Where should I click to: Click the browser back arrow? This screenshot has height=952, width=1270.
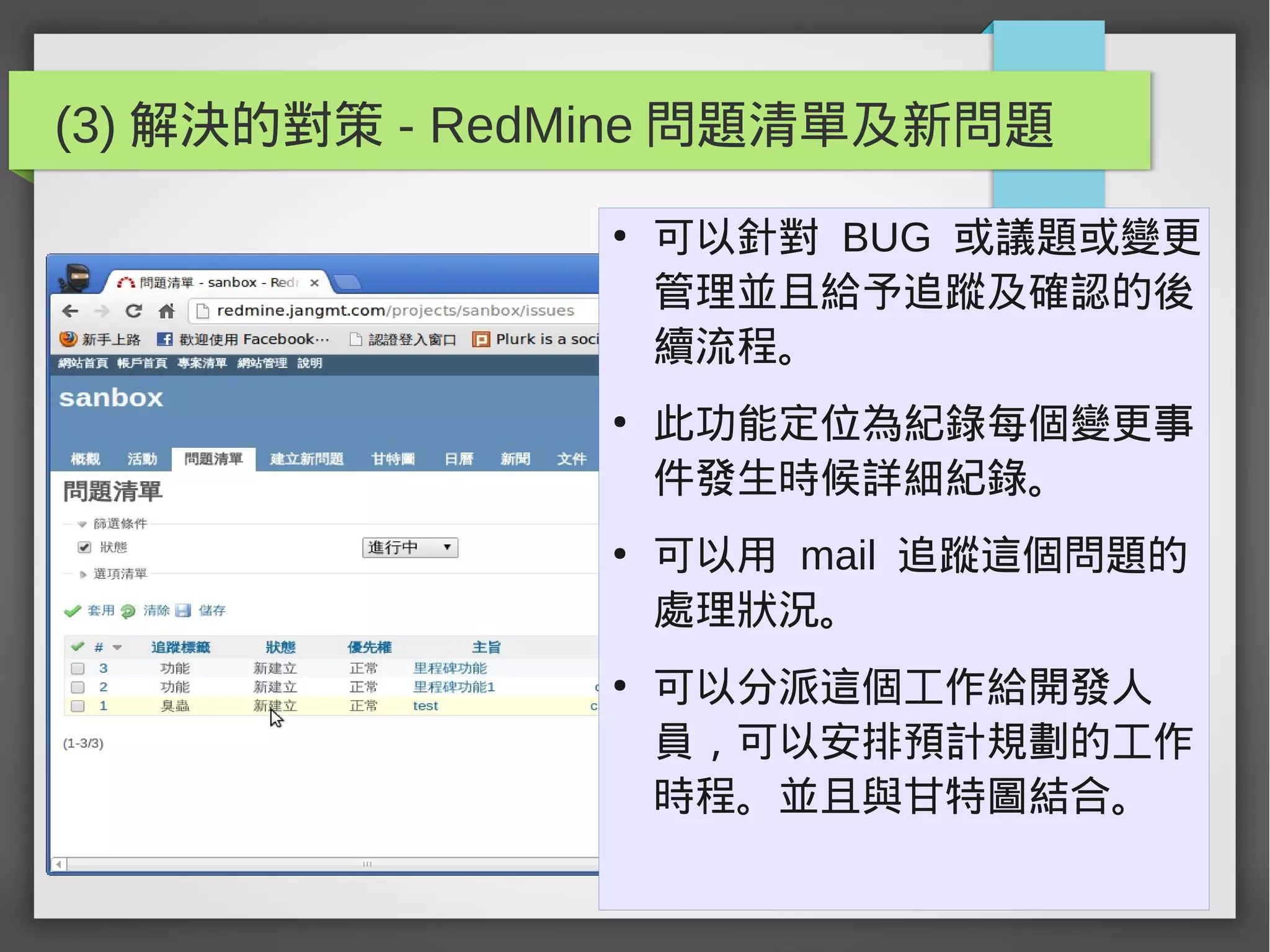point(71,311)
